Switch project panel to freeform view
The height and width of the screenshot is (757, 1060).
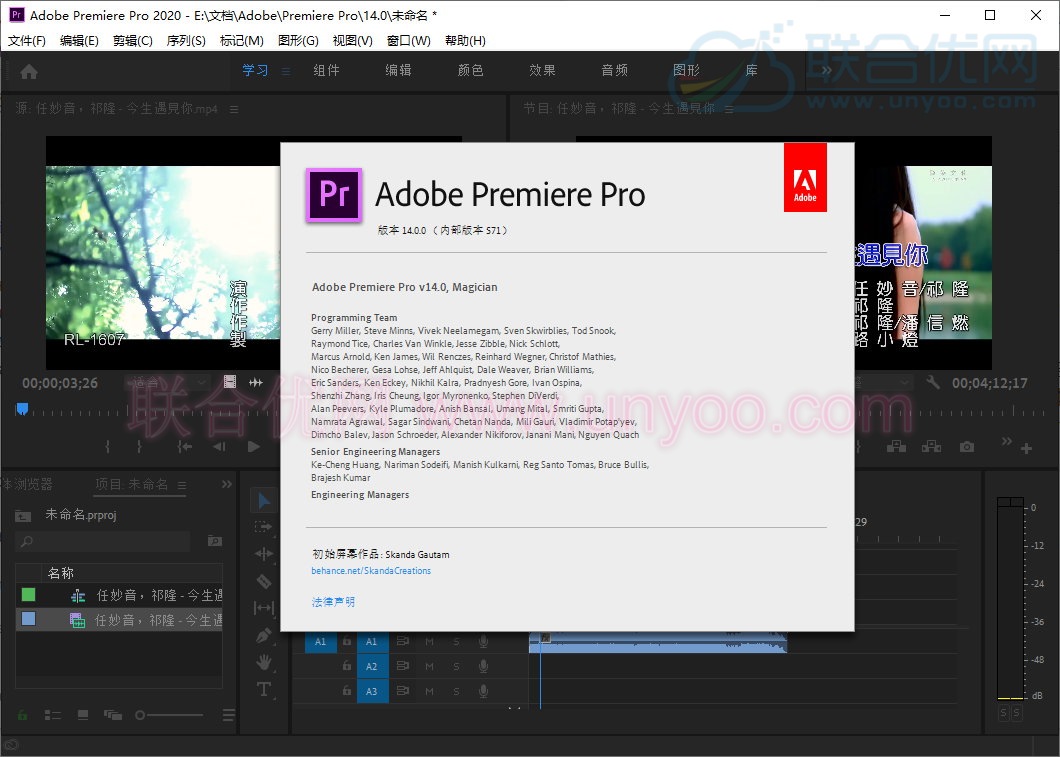(112, 714)
